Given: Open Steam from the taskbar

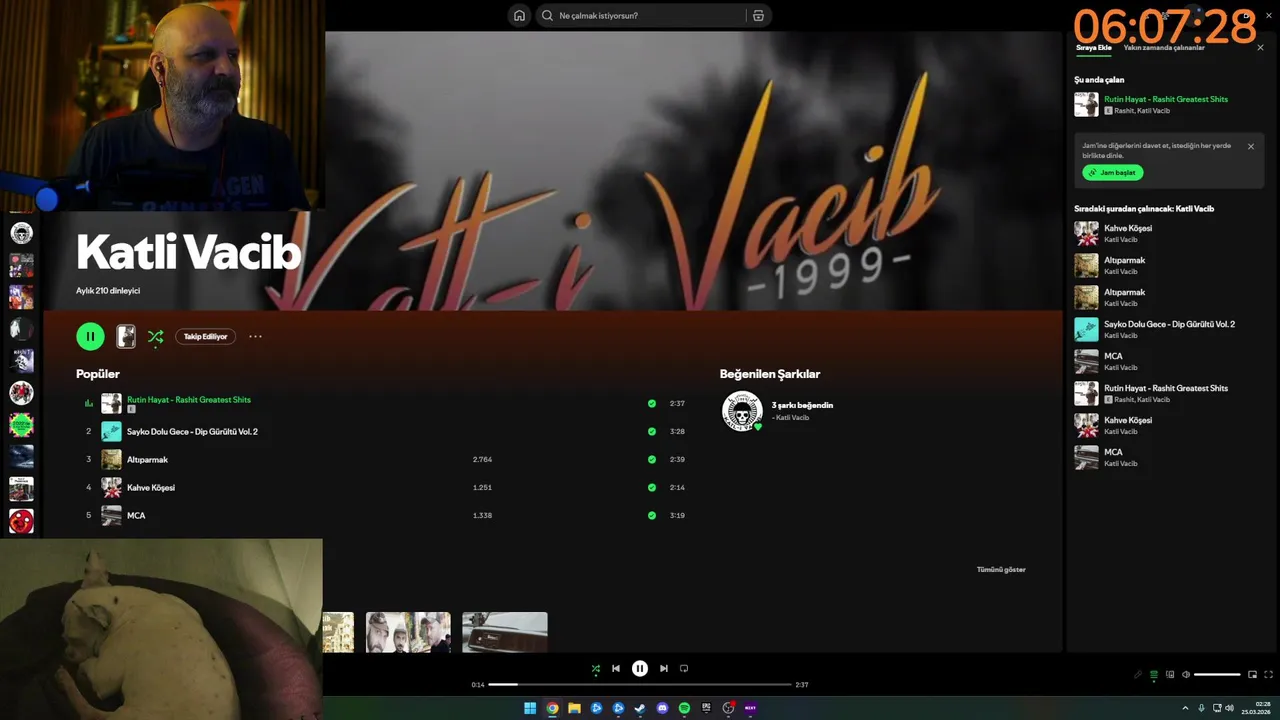Looking at the screenshot, I should pos(640,708).
